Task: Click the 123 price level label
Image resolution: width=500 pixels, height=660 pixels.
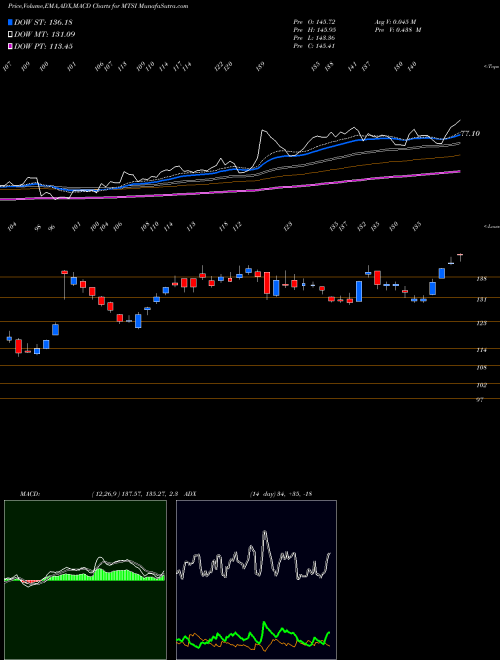Action: (x=482, y=323)
